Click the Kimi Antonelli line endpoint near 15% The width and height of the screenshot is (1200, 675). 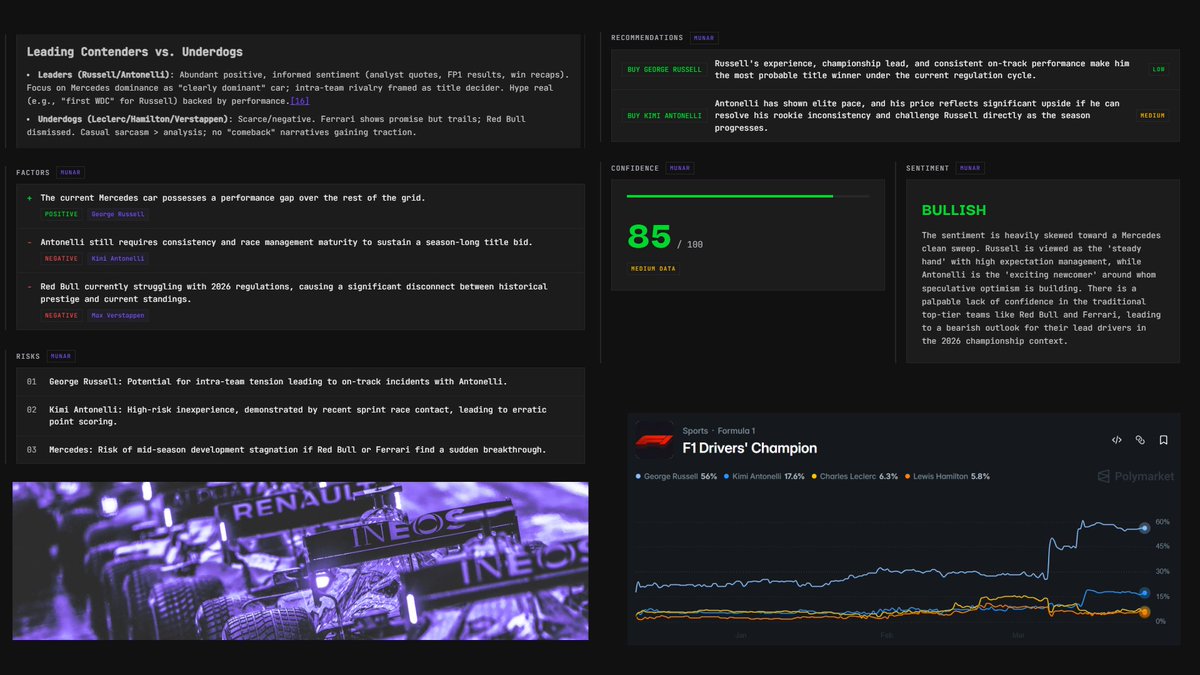click(1145, 594)
